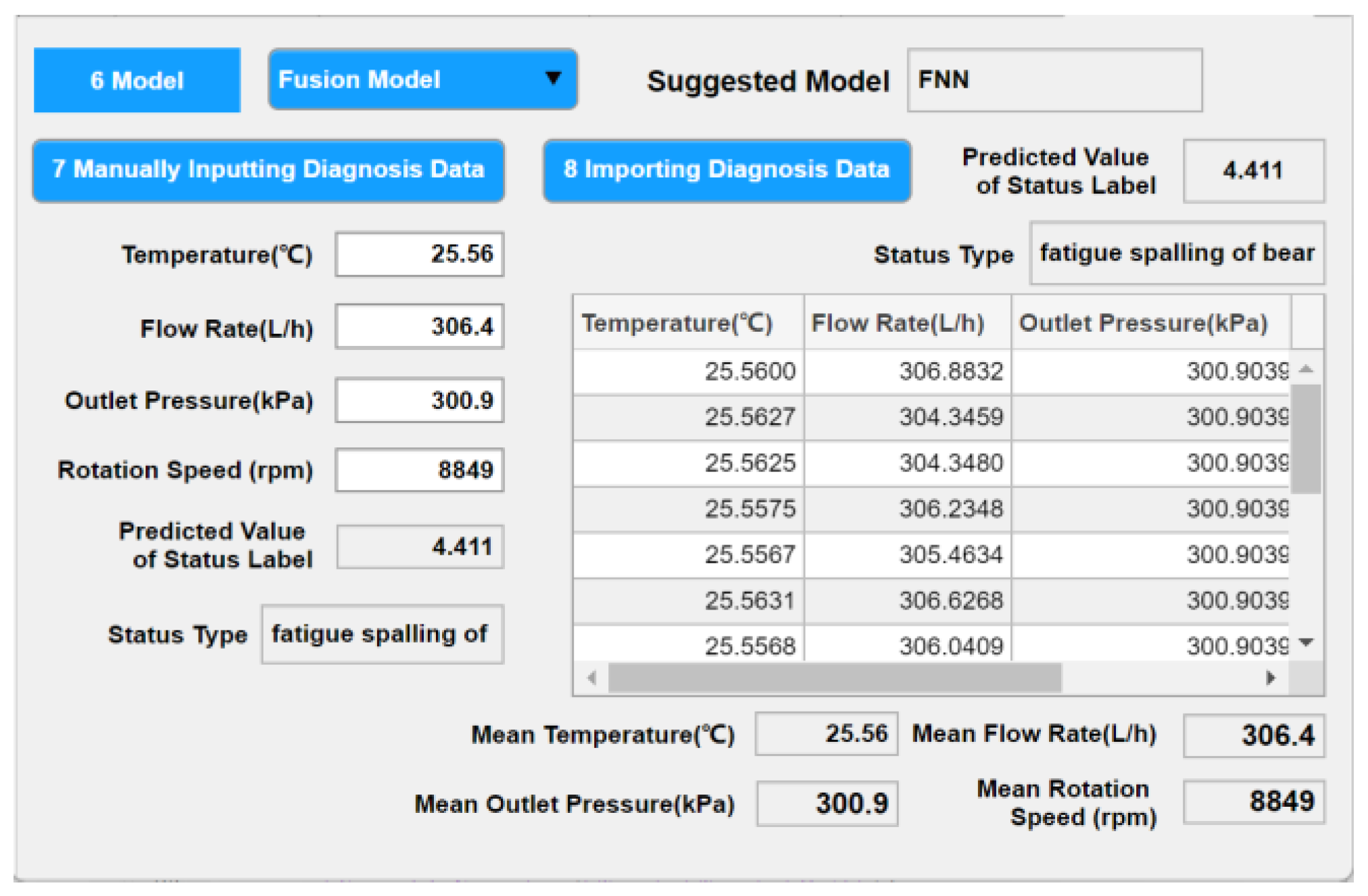Select table cell with value 306.8832
Screen dimensions: 1368x896
(907, 371)
